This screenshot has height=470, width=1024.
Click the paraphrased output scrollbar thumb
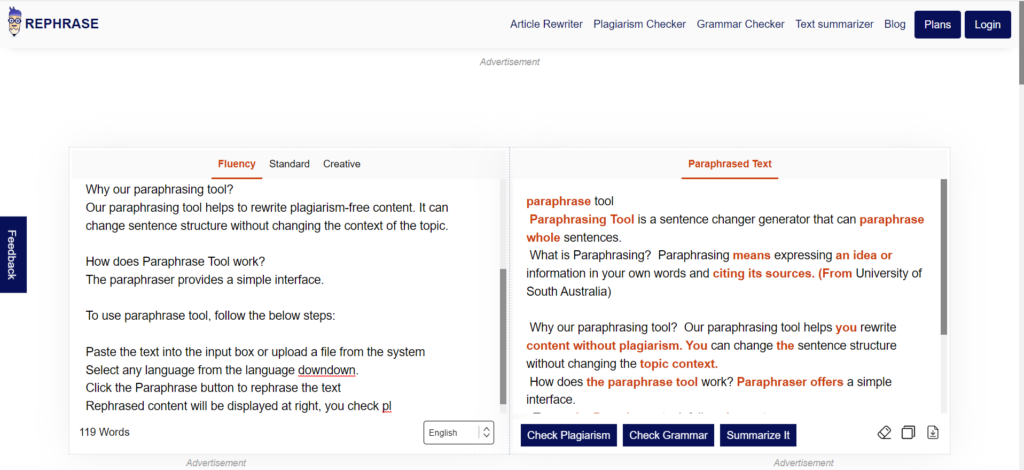tap(943, 257)
